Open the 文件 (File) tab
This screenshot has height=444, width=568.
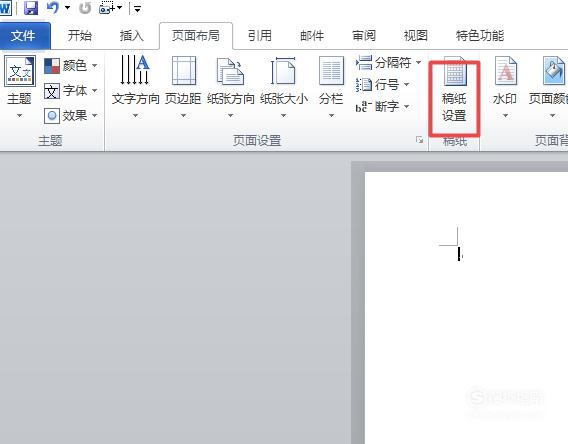pyautogui.click(x=24, y=35)
